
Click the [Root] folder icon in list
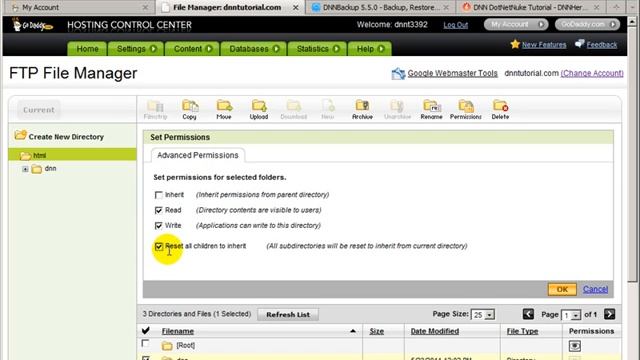point(167,346)
